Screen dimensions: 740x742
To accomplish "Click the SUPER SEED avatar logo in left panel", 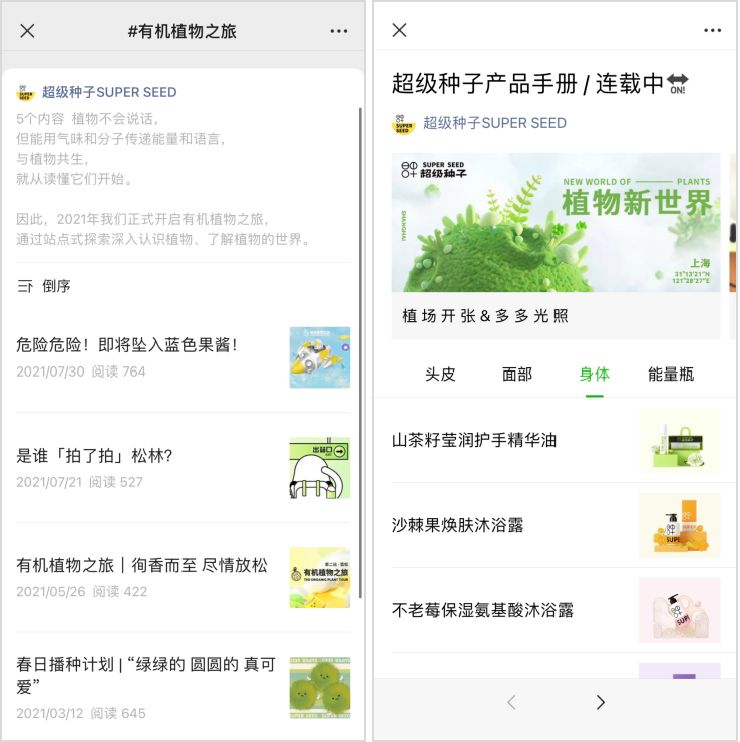I will (25, 92).
